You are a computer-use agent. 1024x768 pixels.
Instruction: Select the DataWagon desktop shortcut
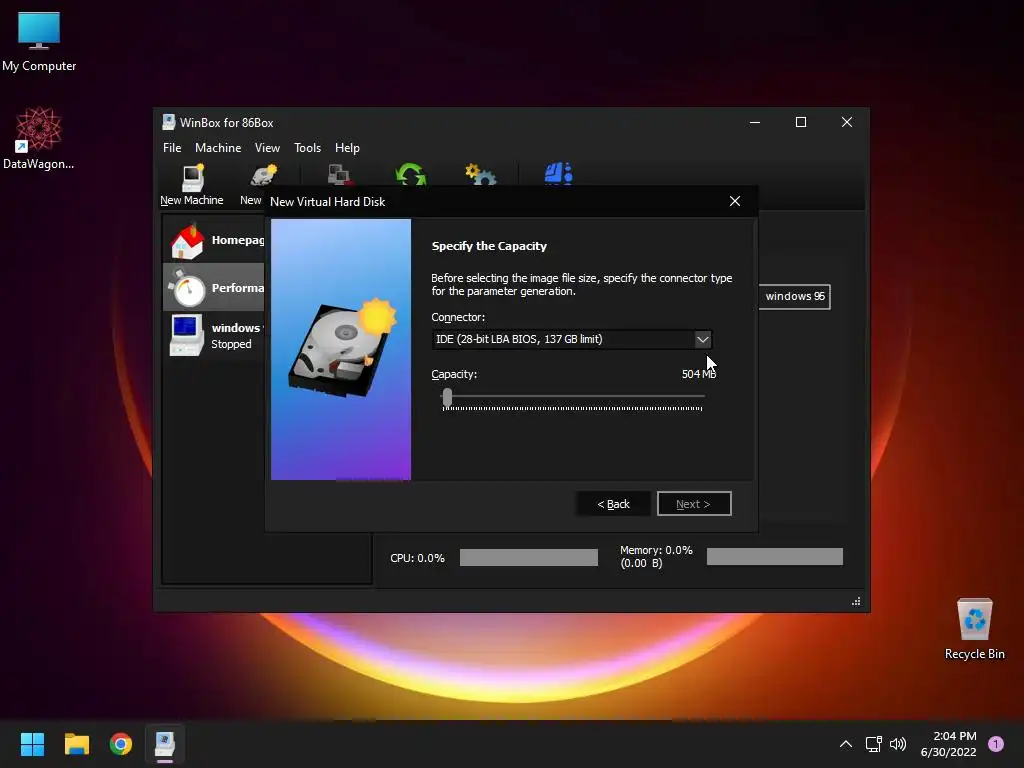pos(39,138)
